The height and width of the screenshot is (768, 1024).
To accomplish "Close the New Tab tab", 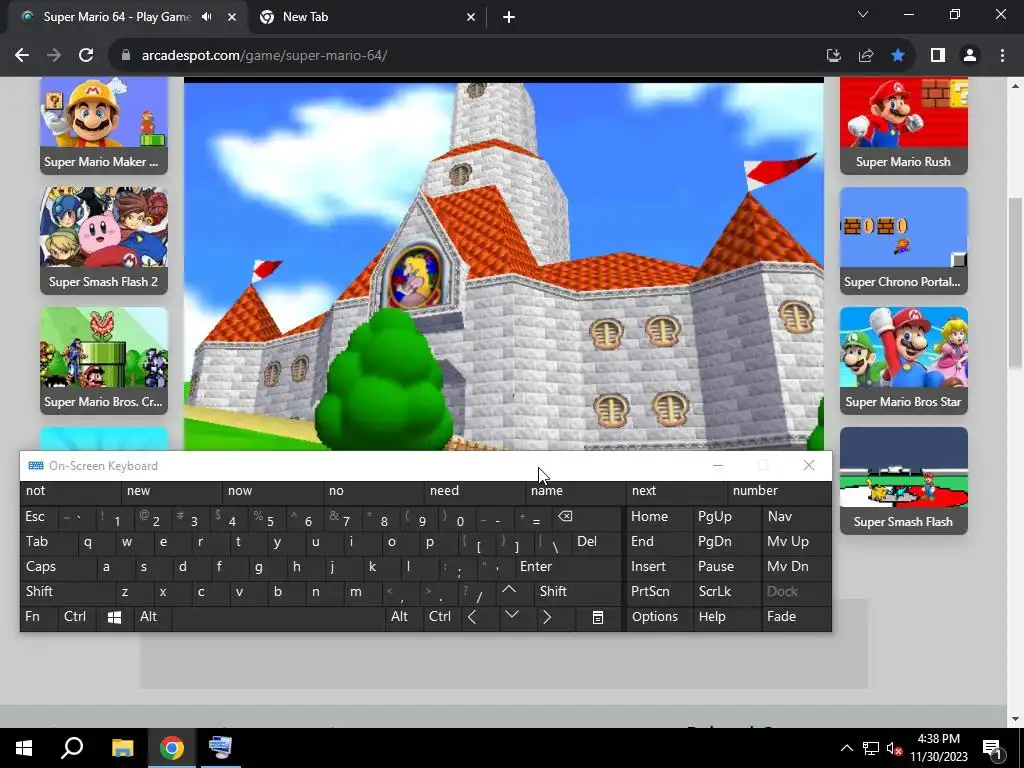I will 471,17.
